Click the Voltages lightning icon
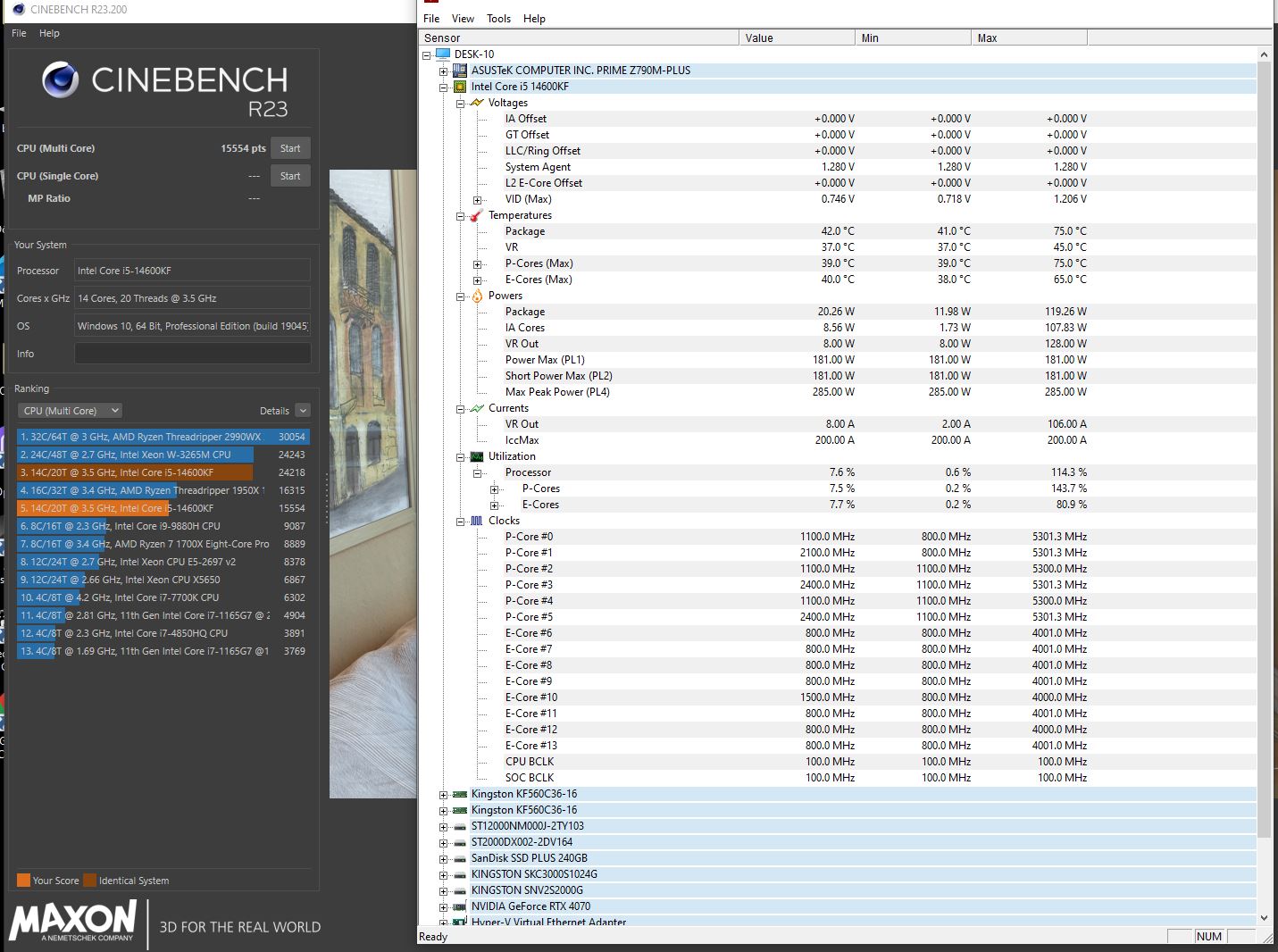Image resolution: width=1278 pixels, height=952 pixels. [477, 103]
